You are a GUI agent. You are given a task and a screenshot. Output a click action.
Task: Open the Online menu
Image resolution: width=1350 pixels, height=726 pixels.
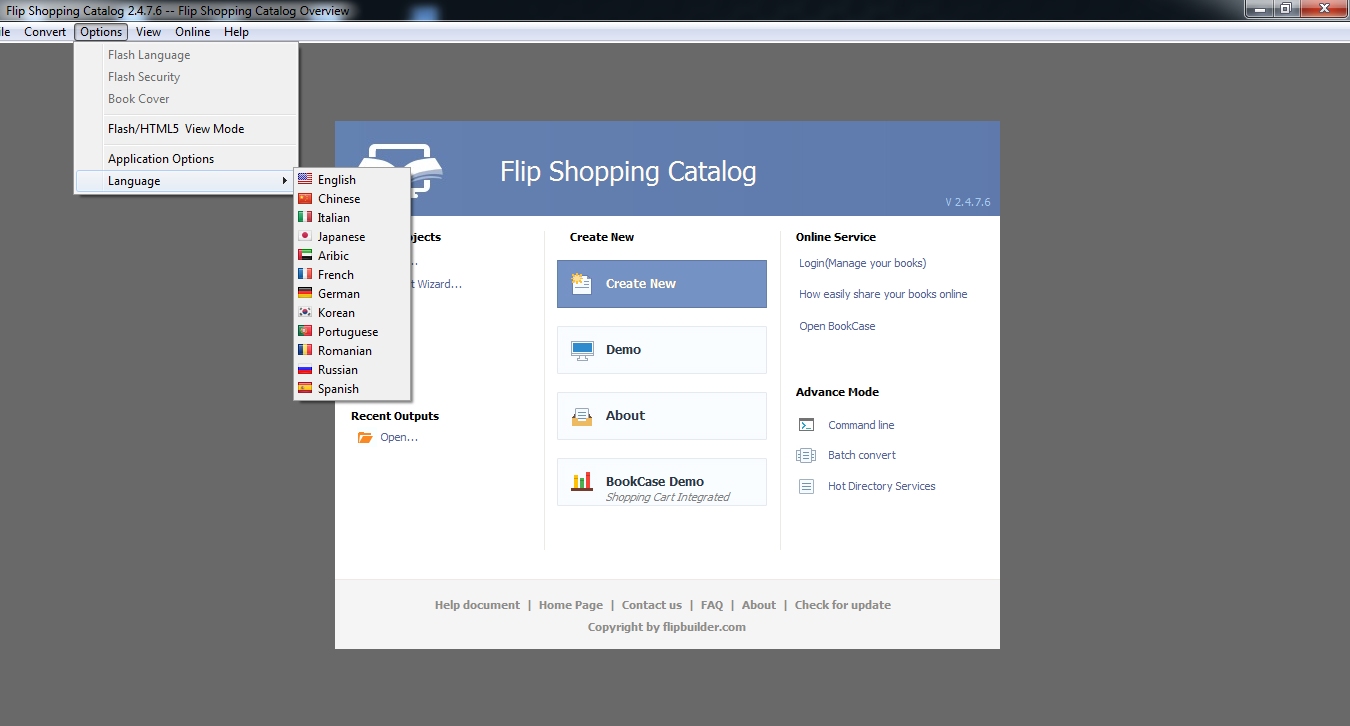coord(193,32)
